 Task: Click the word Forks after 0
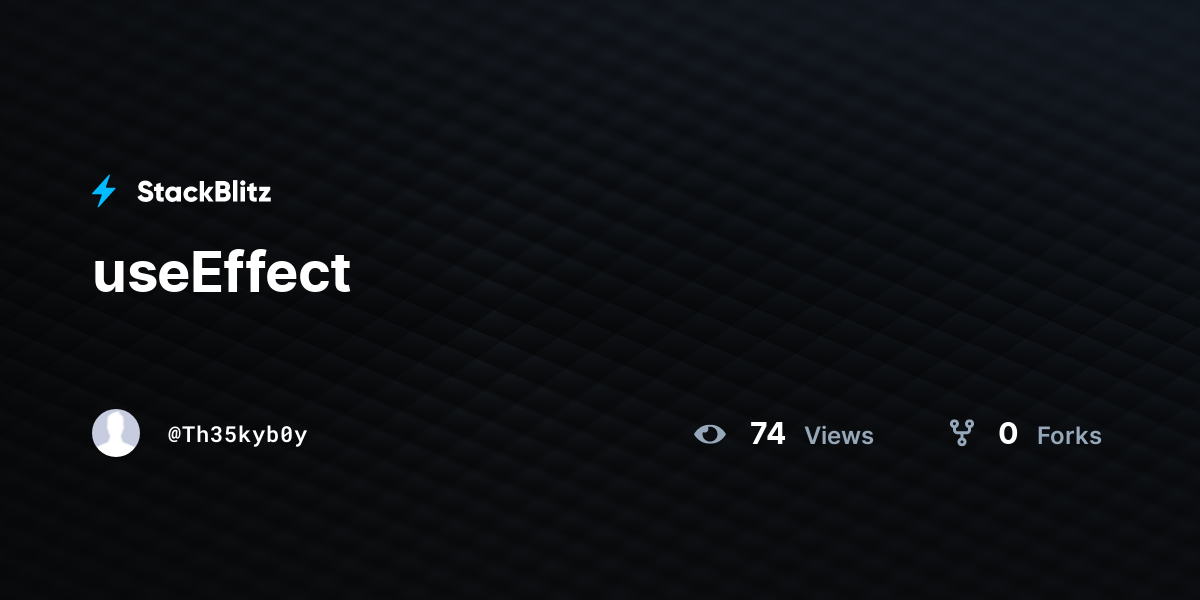[x=1069, y=436]
